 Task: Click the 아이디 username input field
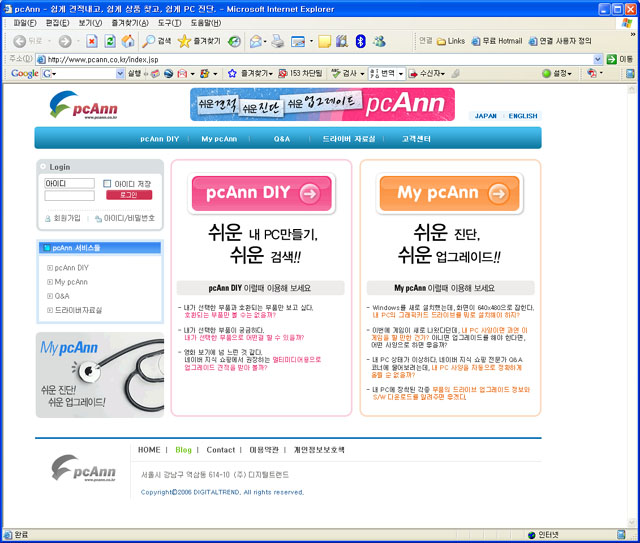pyautogui.click(x=69, y=183)
